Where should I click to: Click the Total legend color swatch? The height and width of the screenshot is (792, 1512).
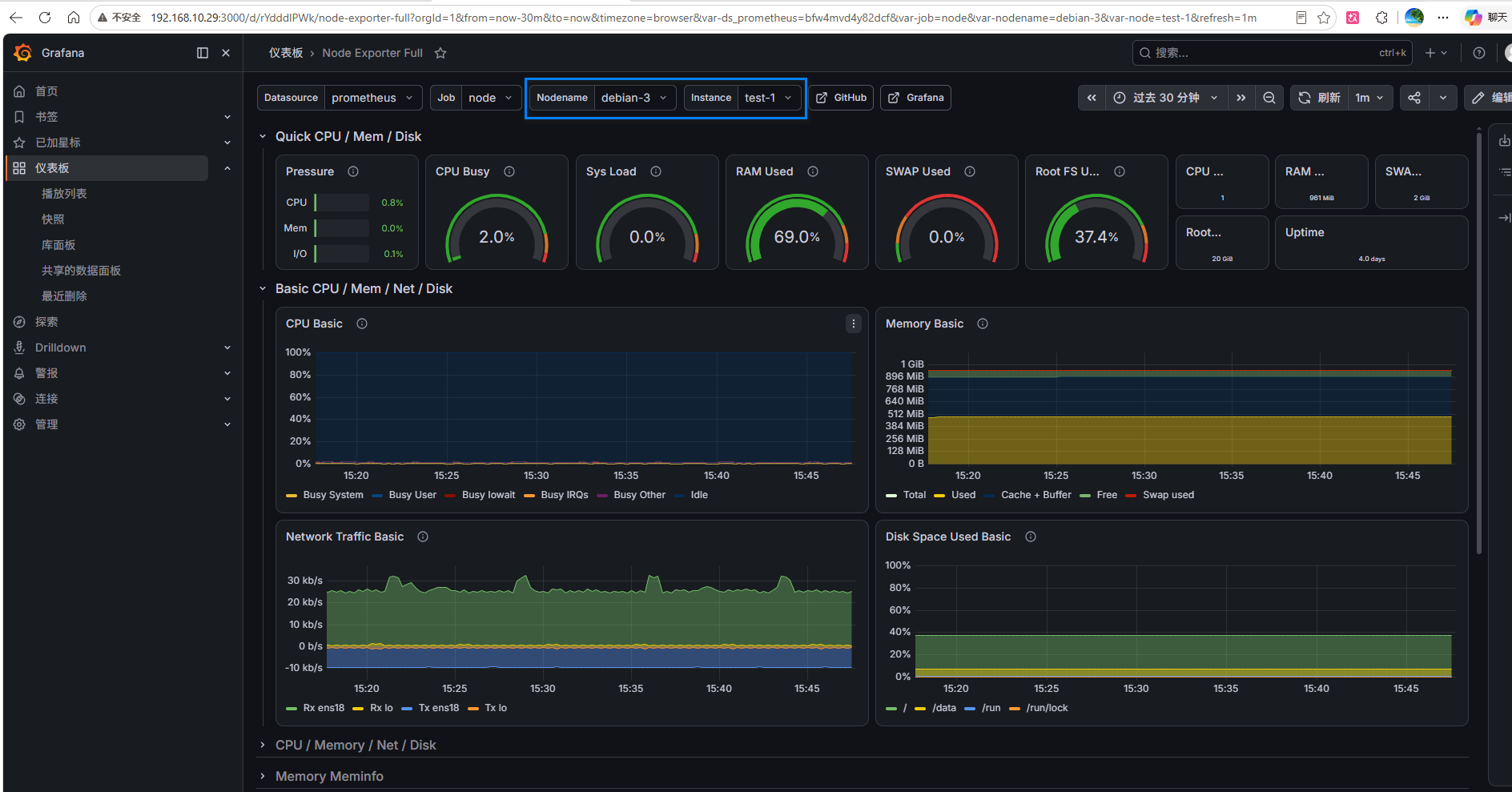coord(891,496)
